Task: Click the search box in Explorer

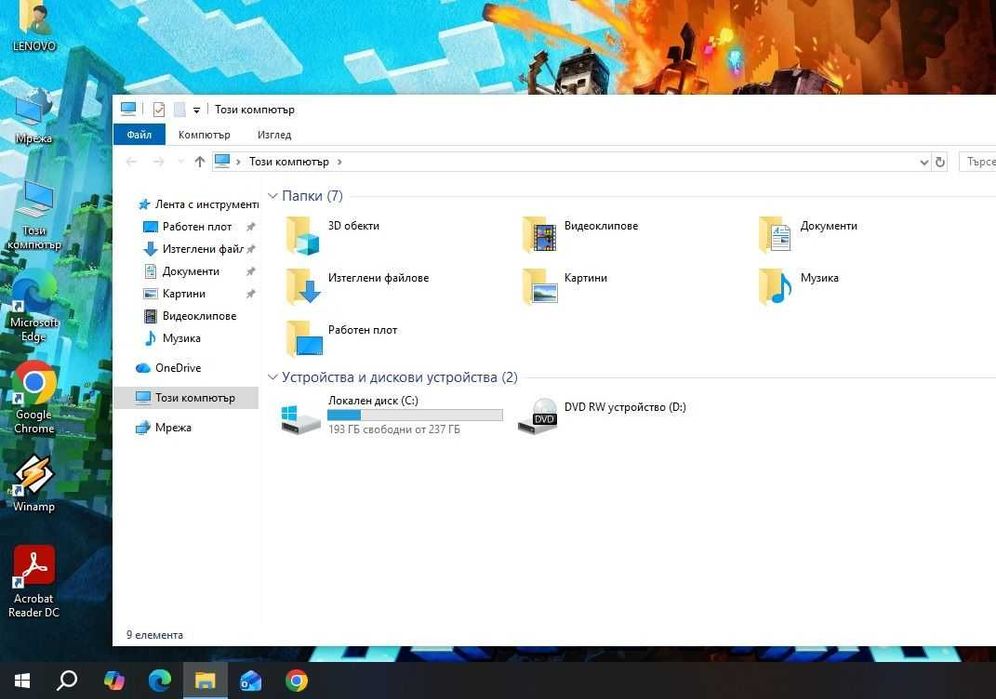Action: [978, 162]
